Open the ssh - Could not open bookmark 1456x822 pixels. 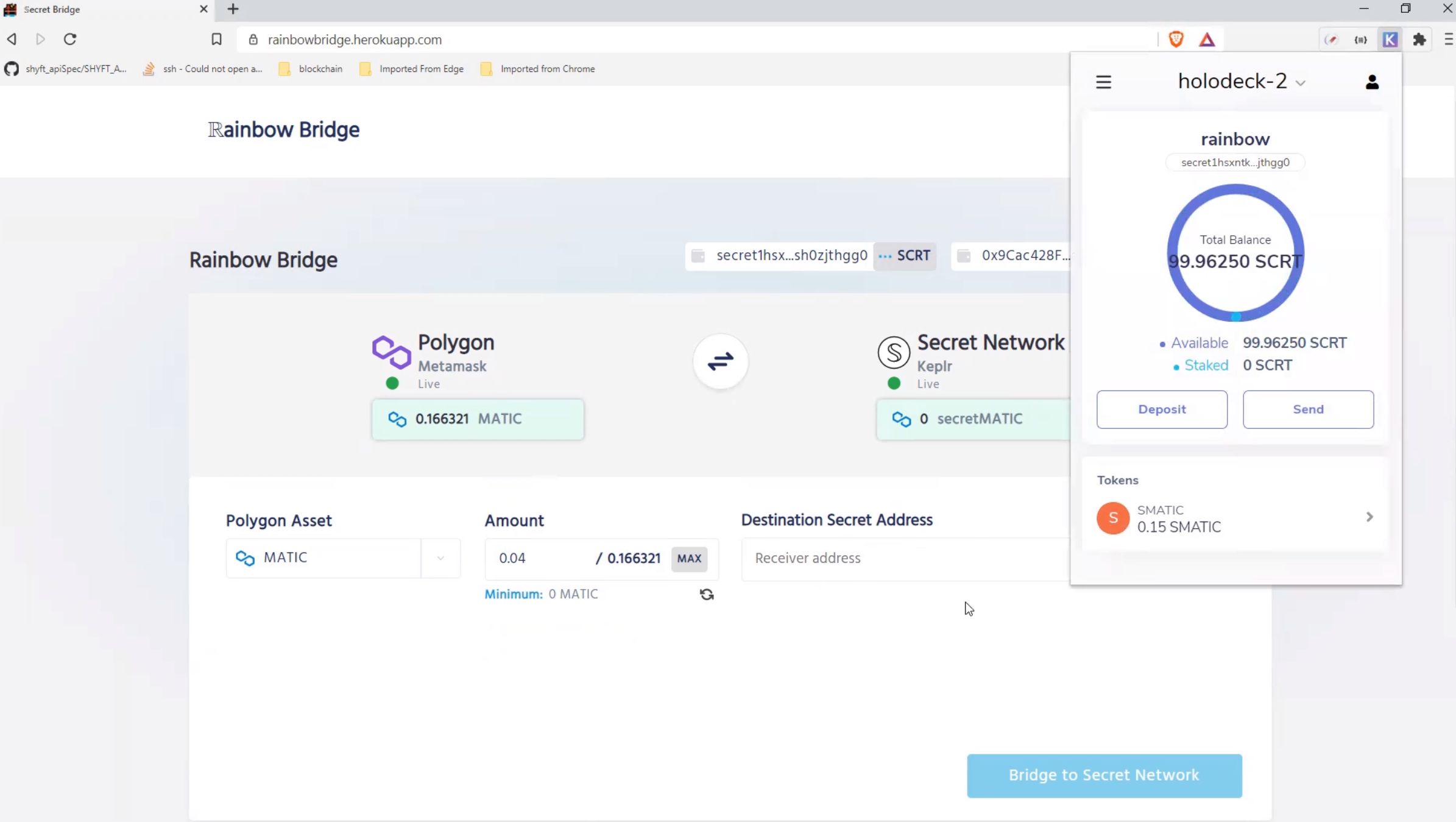[x=202, y=69]
